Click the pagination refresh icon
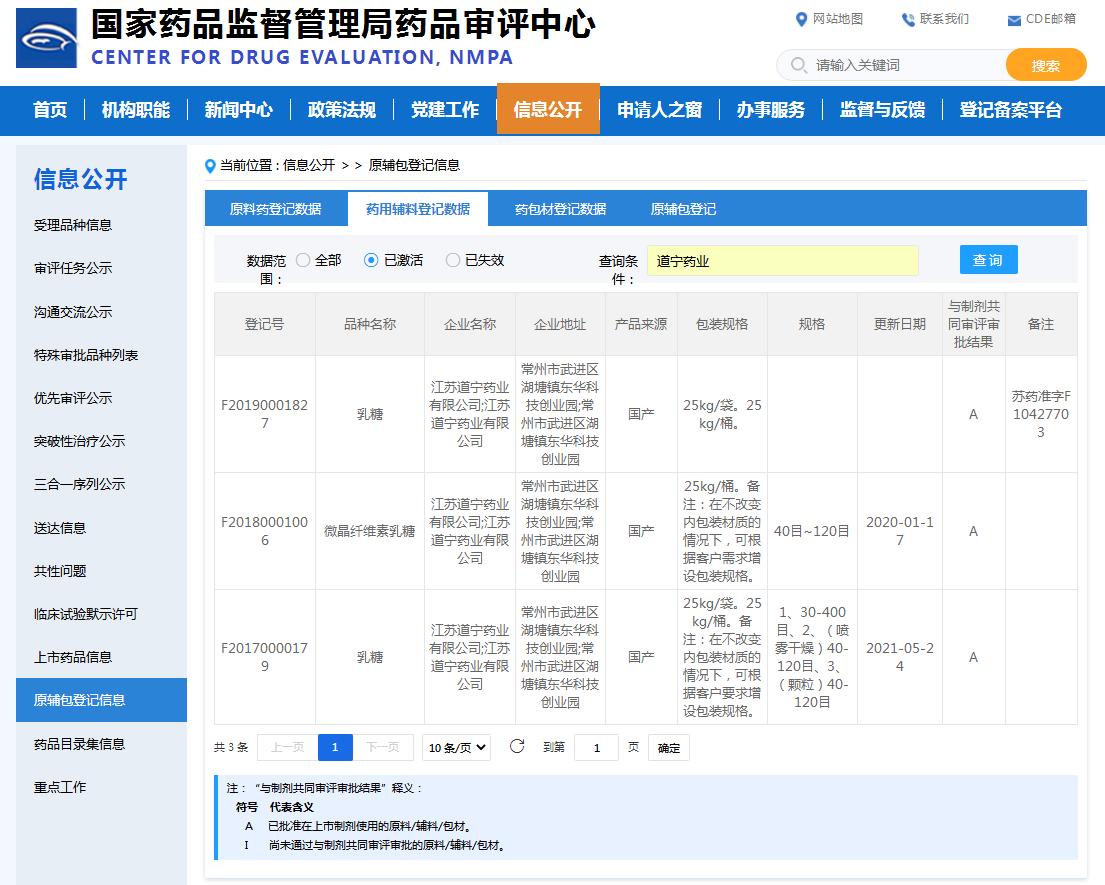1105x885 pixels. tap(517, 746)
